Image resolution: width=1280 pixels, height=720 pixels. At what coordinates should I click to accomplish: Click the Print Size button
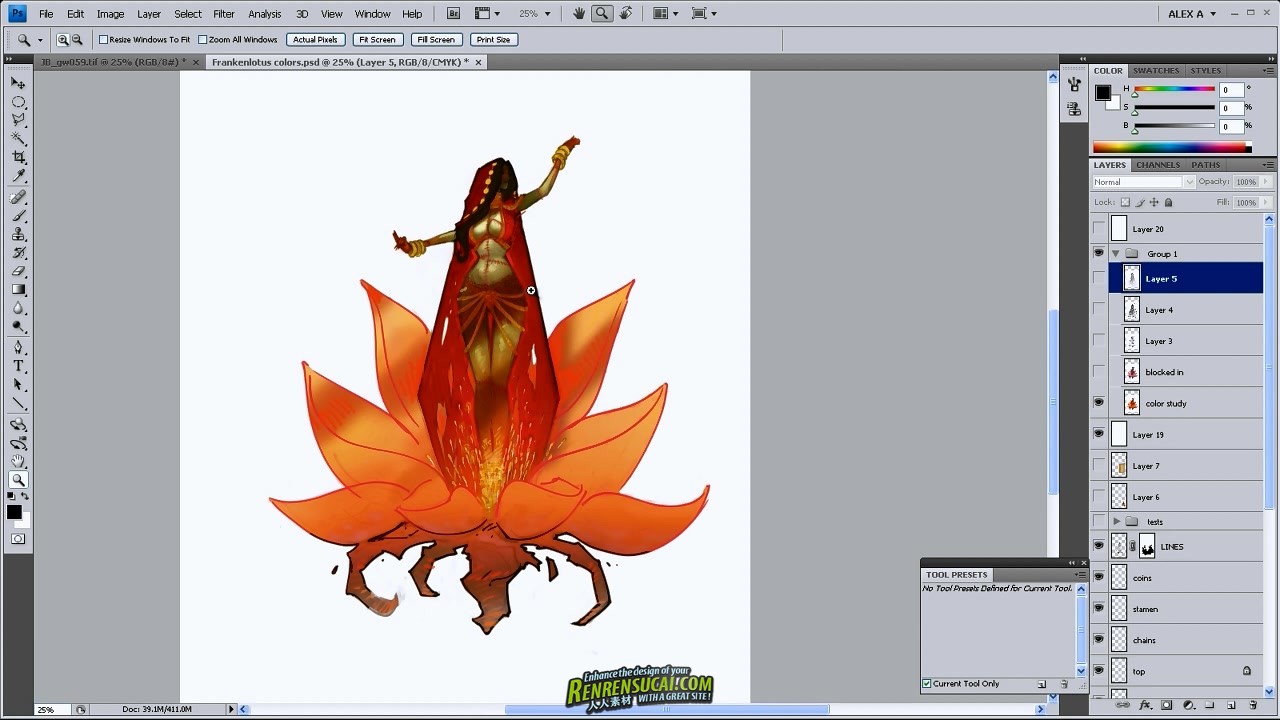(493, 40)
